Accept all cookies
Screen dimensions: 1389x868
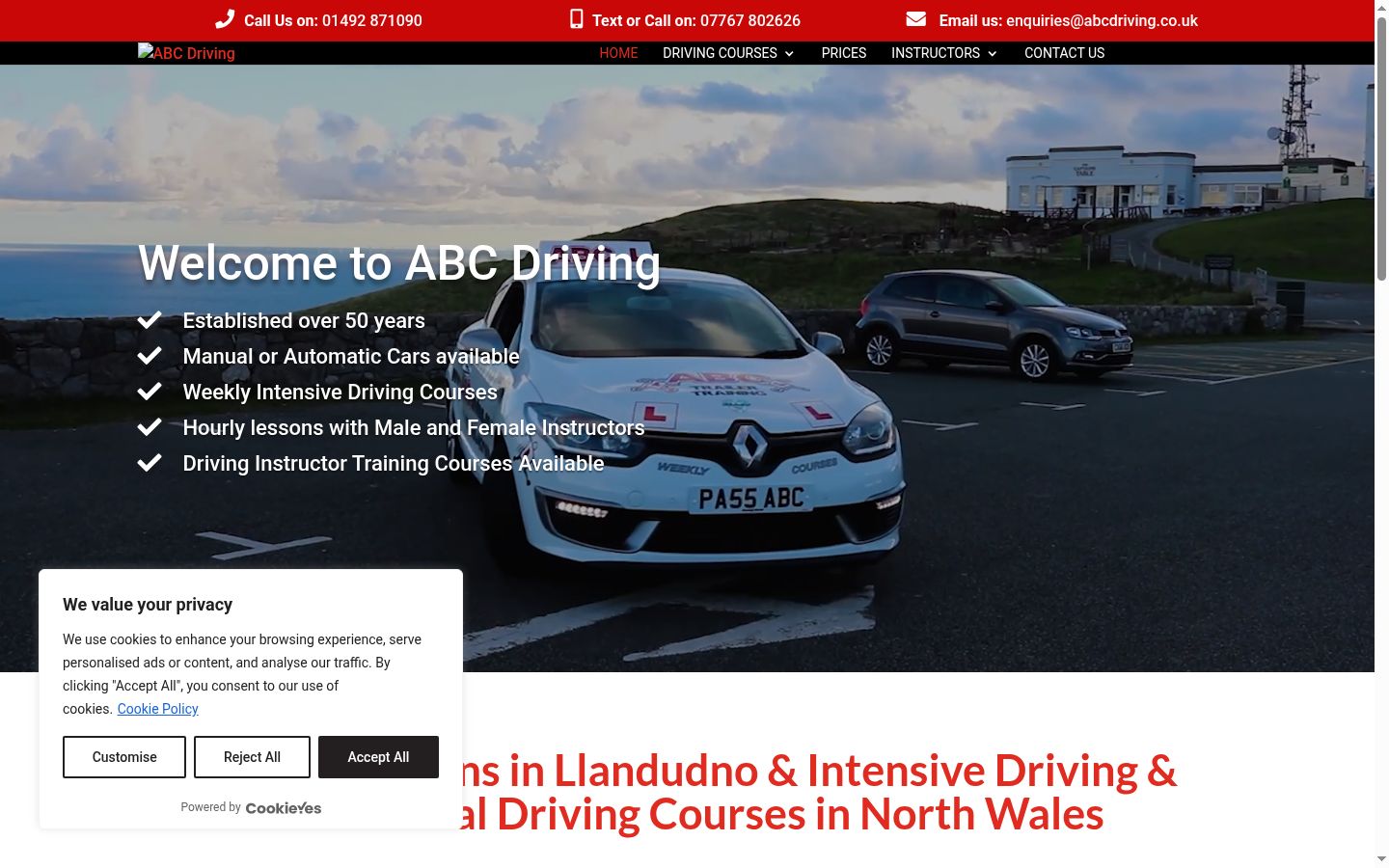pyautogui.click(x=378, y=757)
